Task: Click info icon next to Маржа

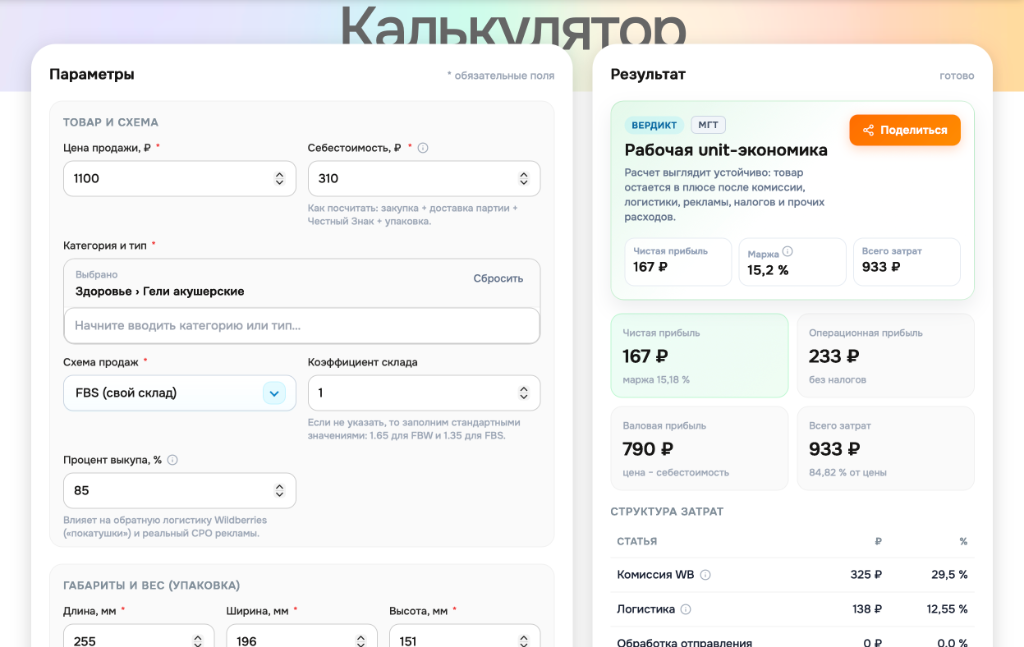Action: click(x=788, y=251)
